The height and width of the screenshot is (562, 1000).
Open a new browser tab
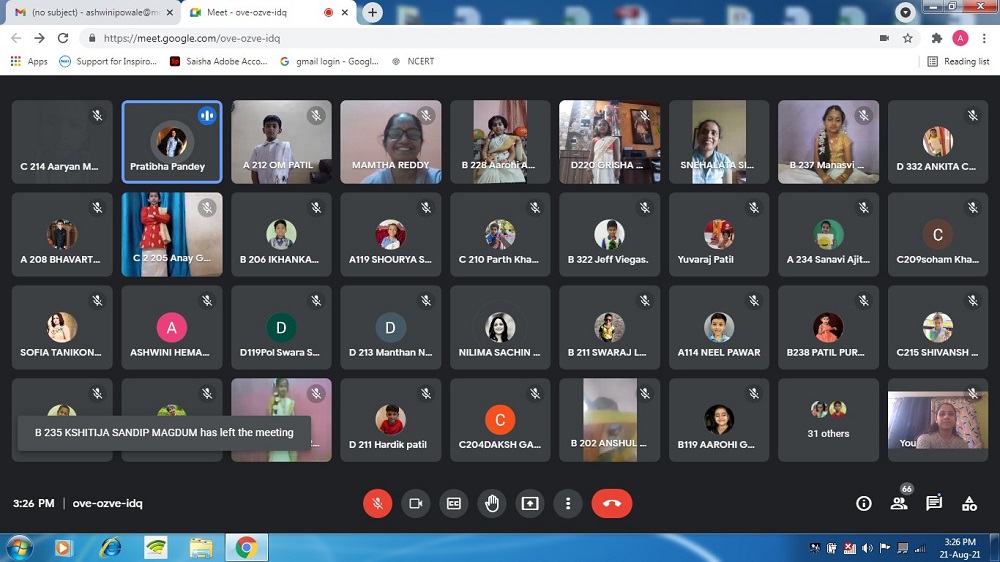click(x=373, y=12)
